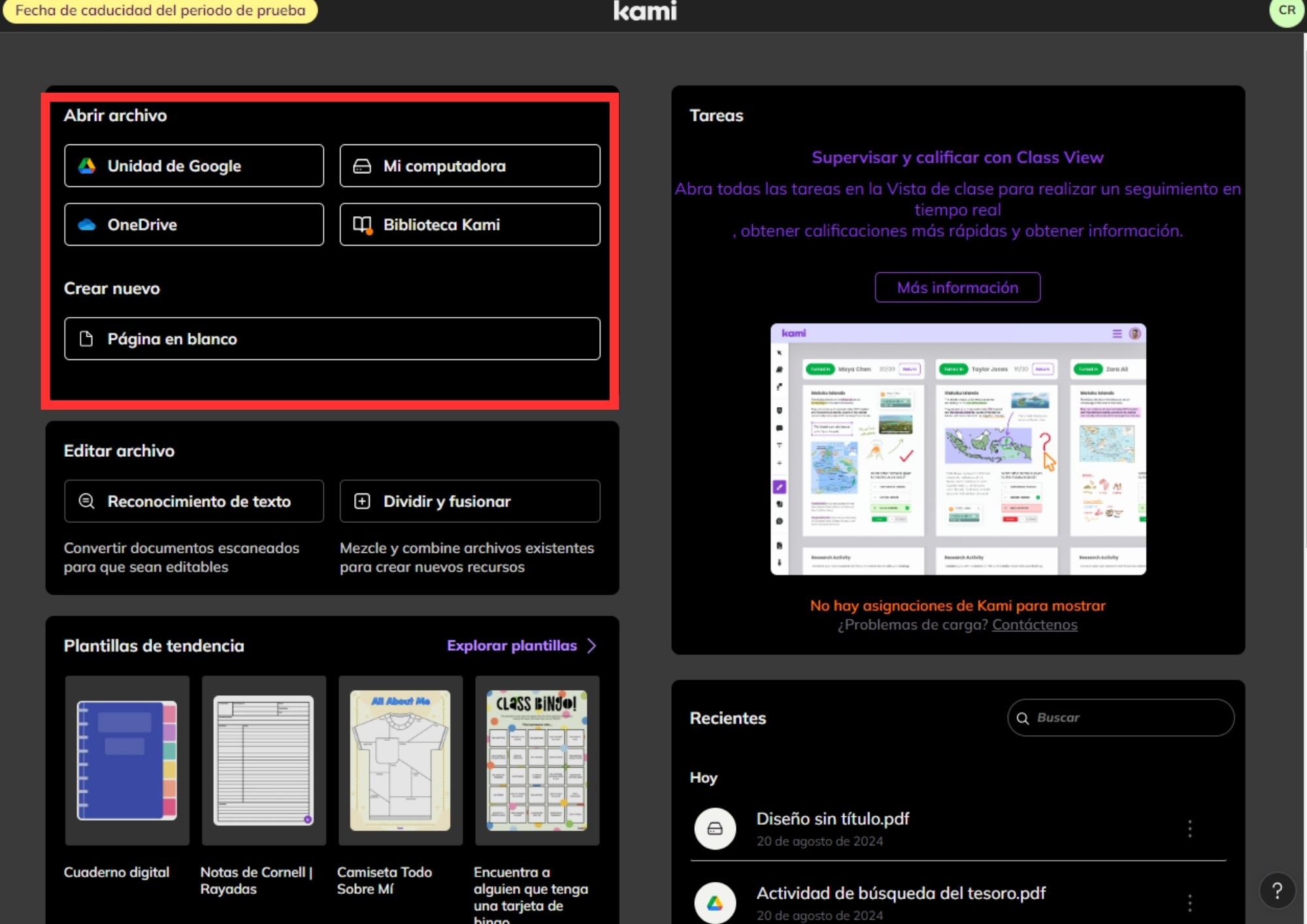The width and height of the screenshot is (1307, 924).
Task: Click the Contáctenos link
Action: [x=1034, y=625]
